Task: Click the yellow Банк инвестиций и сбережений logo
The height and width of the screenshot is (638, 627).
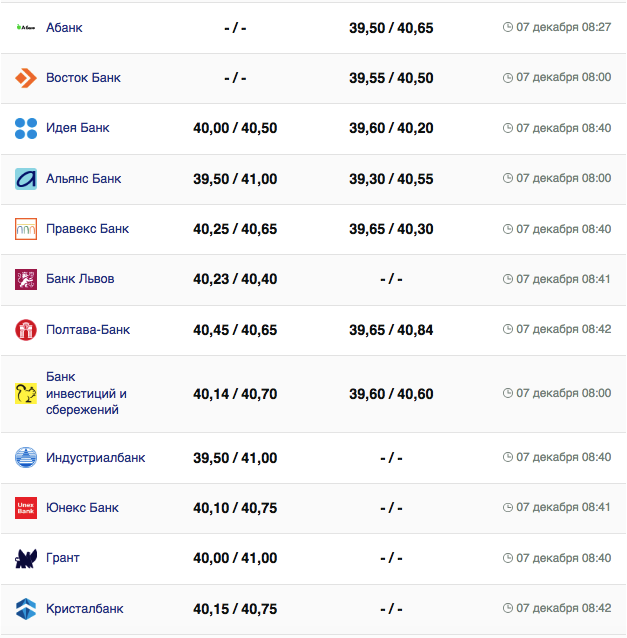Action: pyautogui.click(x=26, y=394)
